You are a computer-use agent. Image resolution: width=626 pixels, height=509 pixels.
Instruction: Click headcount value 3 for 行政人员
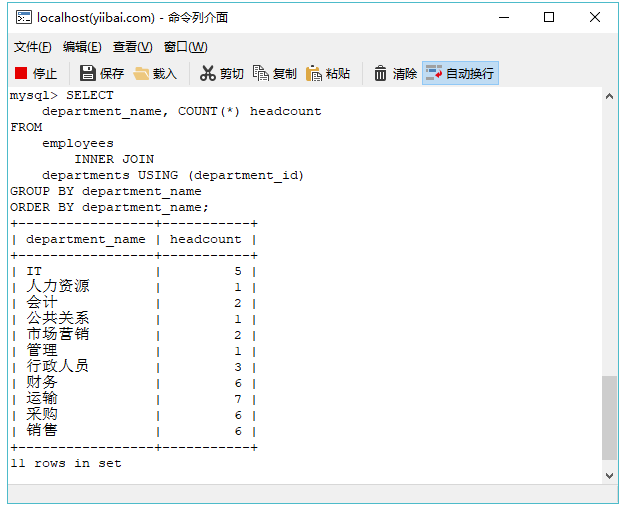coord(238,367)
